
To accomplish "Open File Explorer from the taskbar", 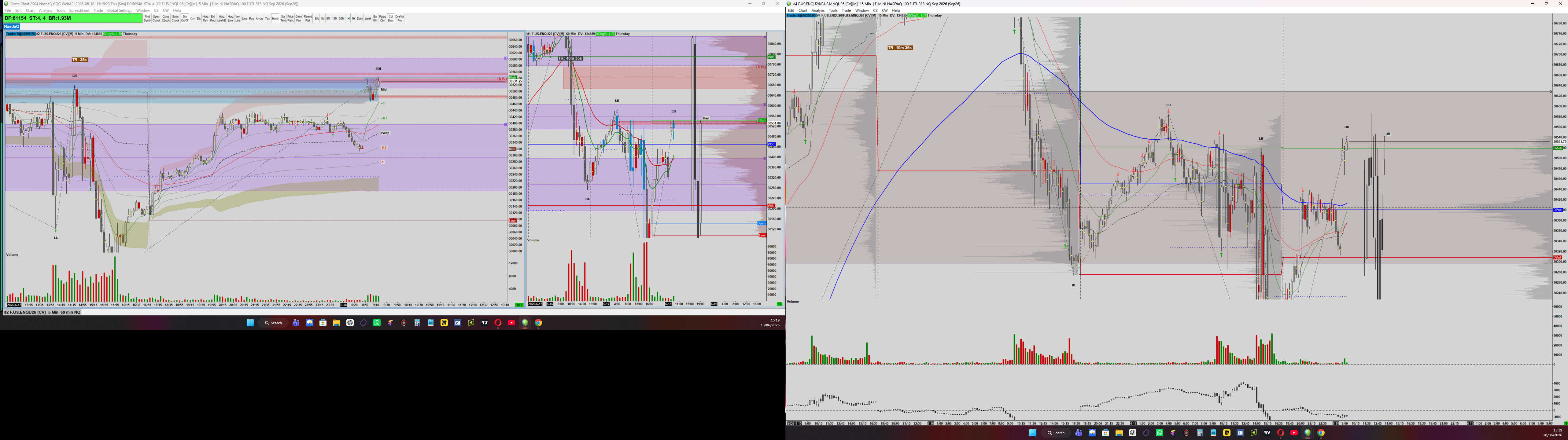I will [337, 323].
